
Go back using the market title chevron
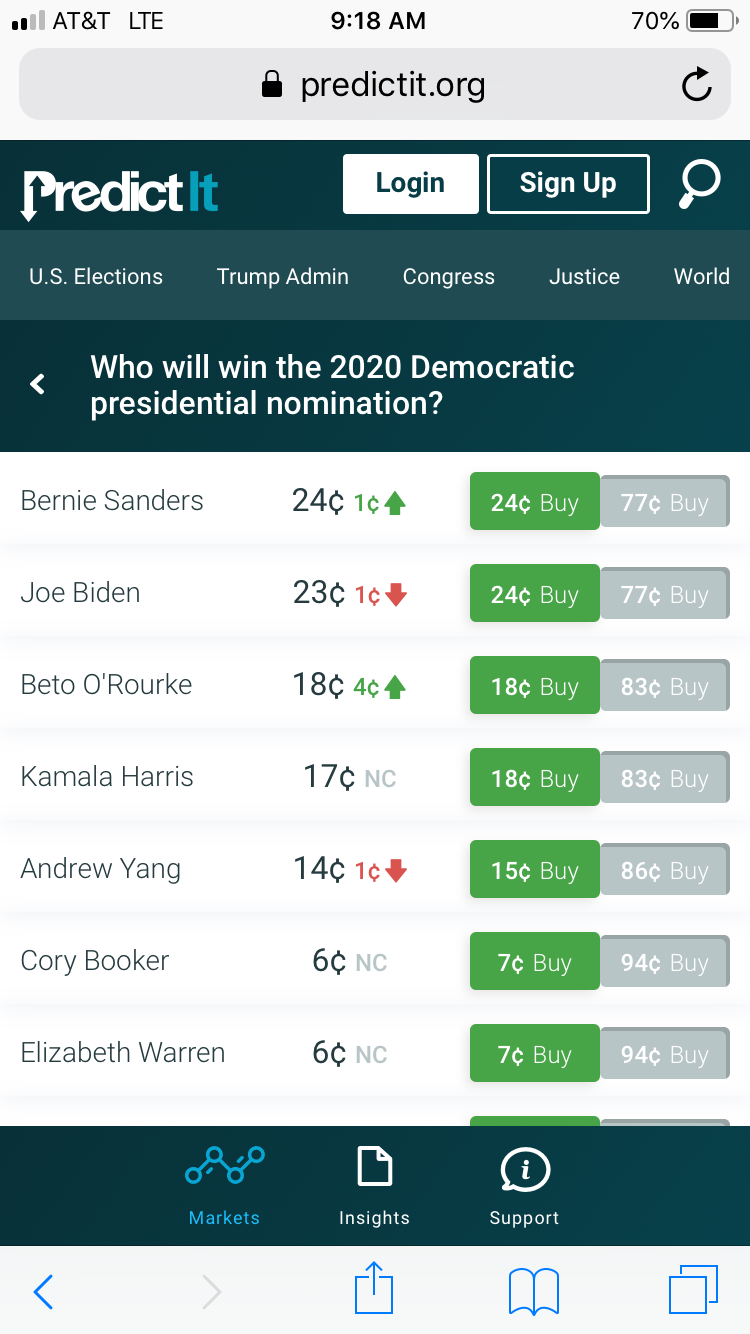click(38, 384)
